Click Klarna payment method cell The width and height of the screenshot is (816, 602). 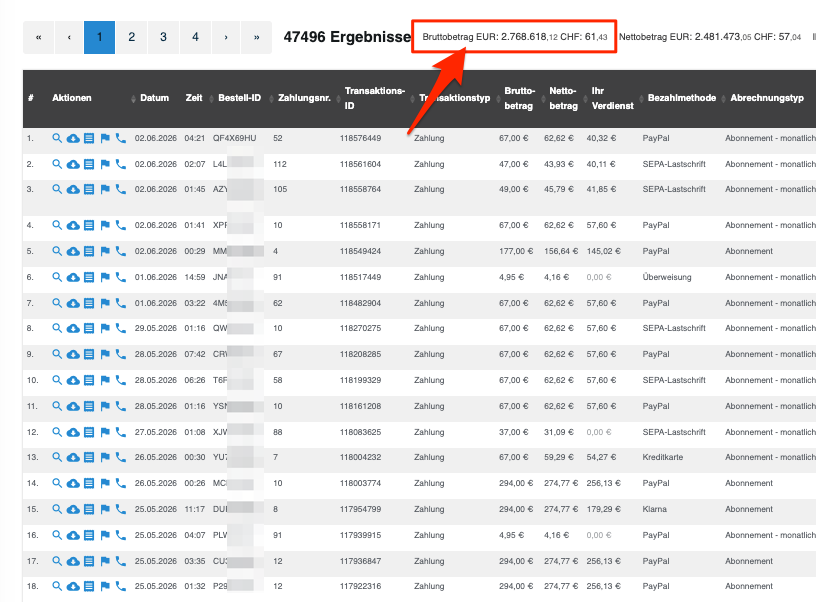click(654, 509)
